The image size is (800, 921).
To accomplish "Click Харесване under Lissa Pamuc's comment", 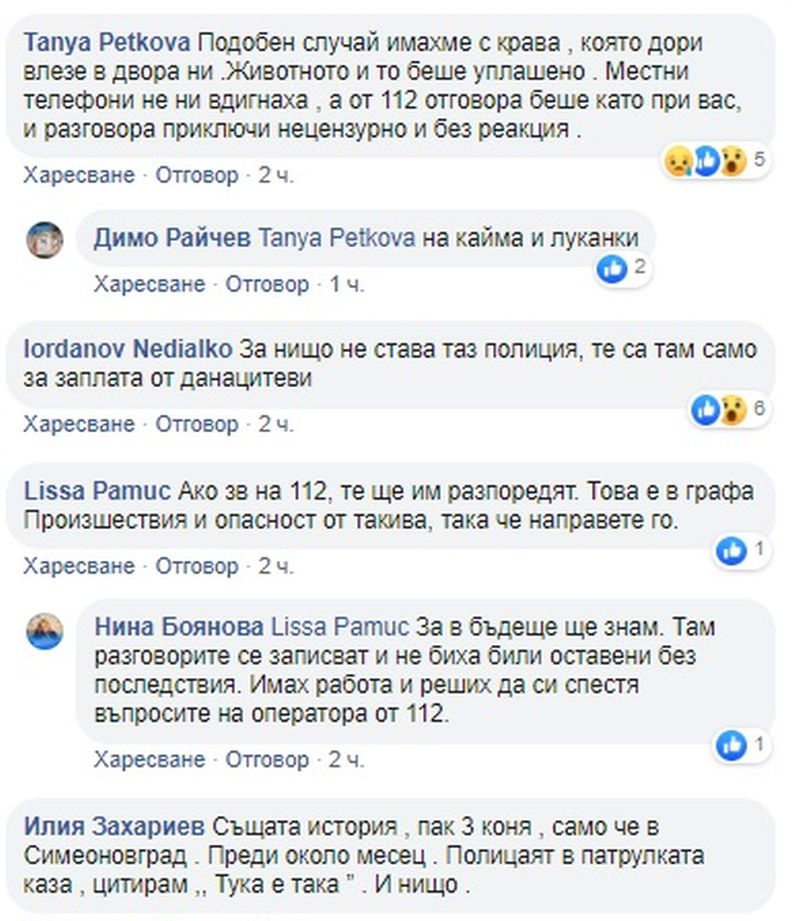I will click(x=79, y=566).
